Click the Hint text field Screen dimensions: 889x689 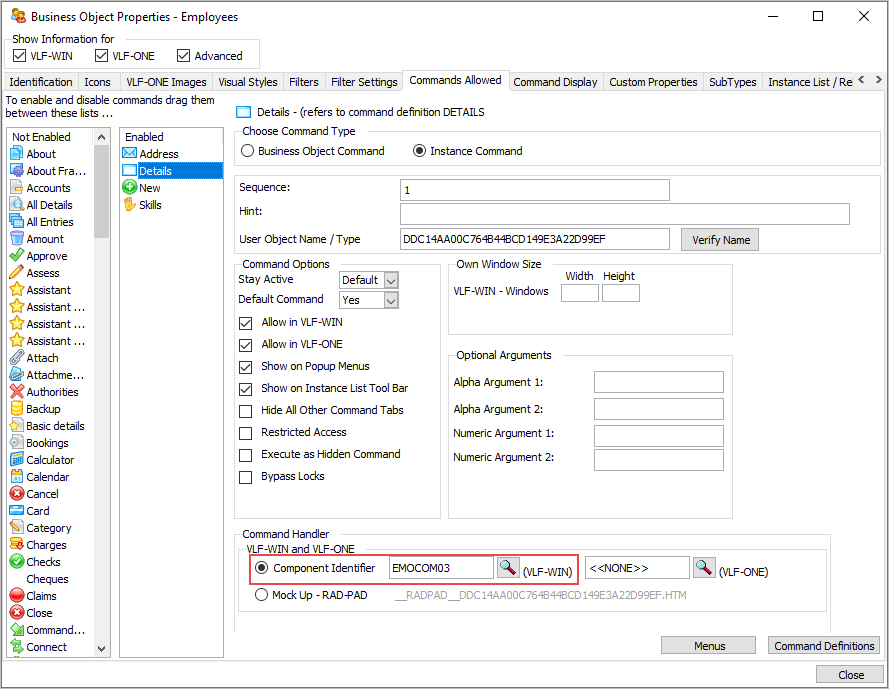[624, 214]
